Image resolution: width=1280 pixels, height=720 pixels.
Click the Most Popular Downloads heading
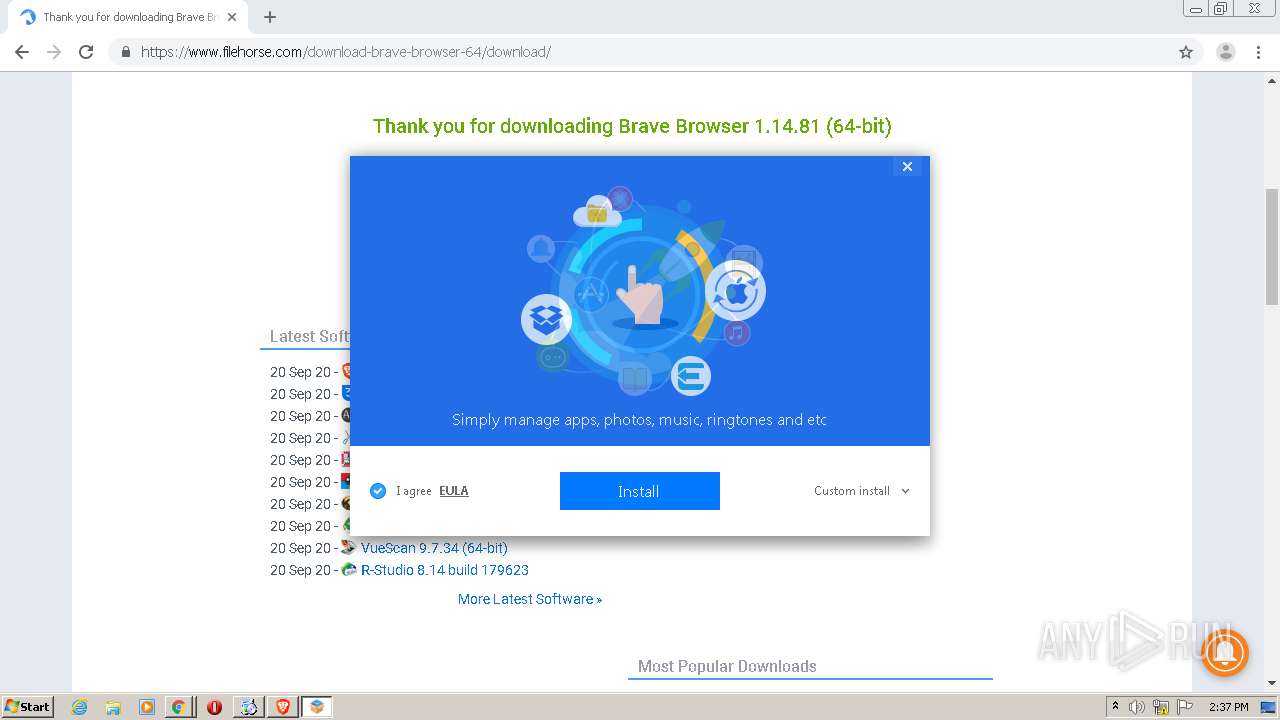[x=727, y=666]
